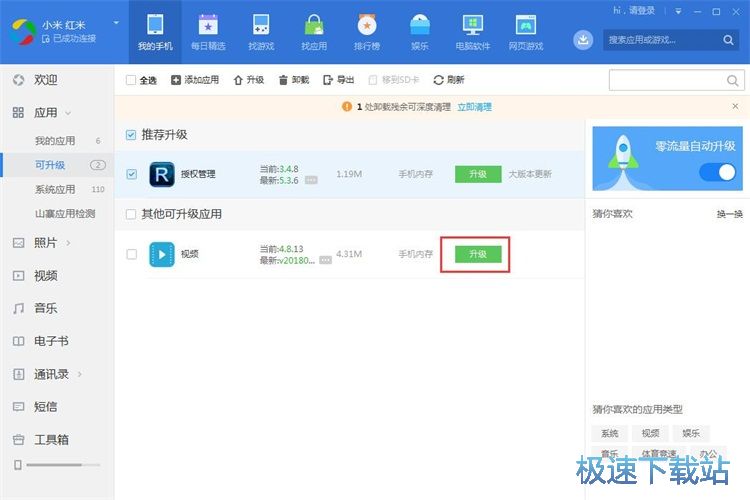The width and height of the screenshot is (750, 500).
Task: Open 视频 in the sidebar
Action: (x=45, y=276)
